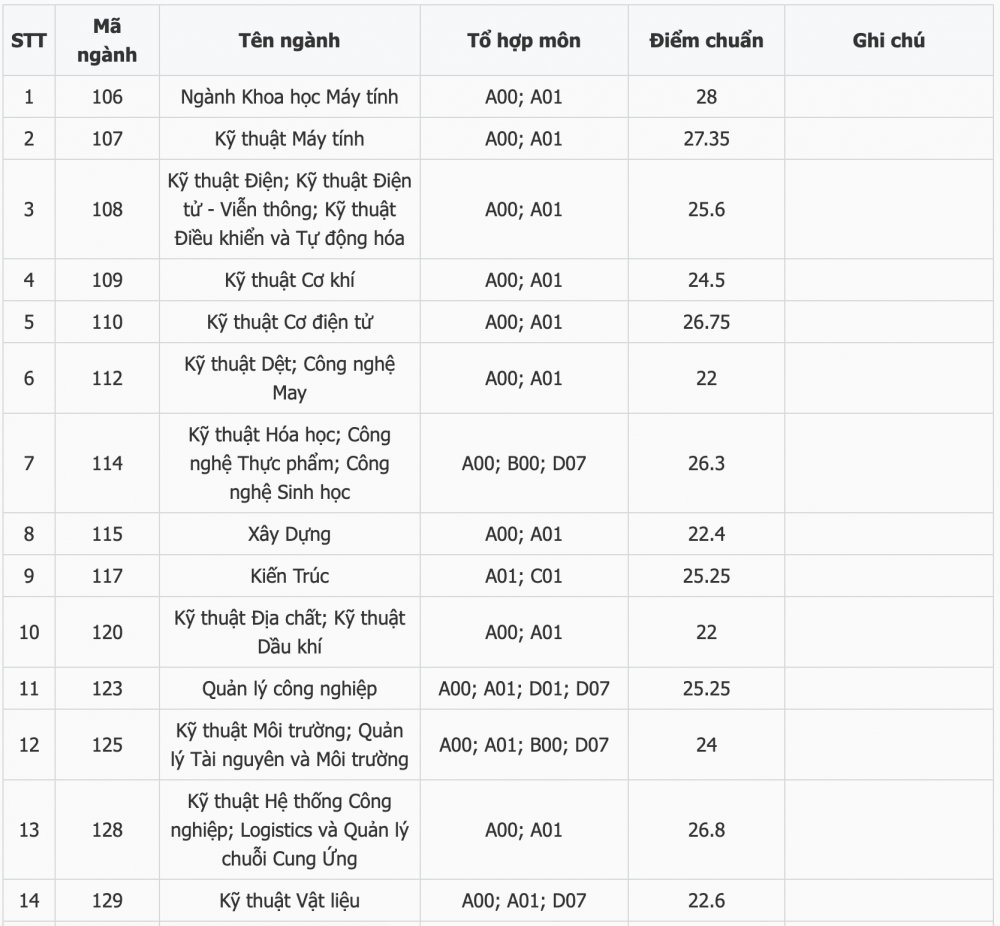The image size is (1000, 926).
Task: Click the 'Kiến Trúc' major cell
Action: 290,575
